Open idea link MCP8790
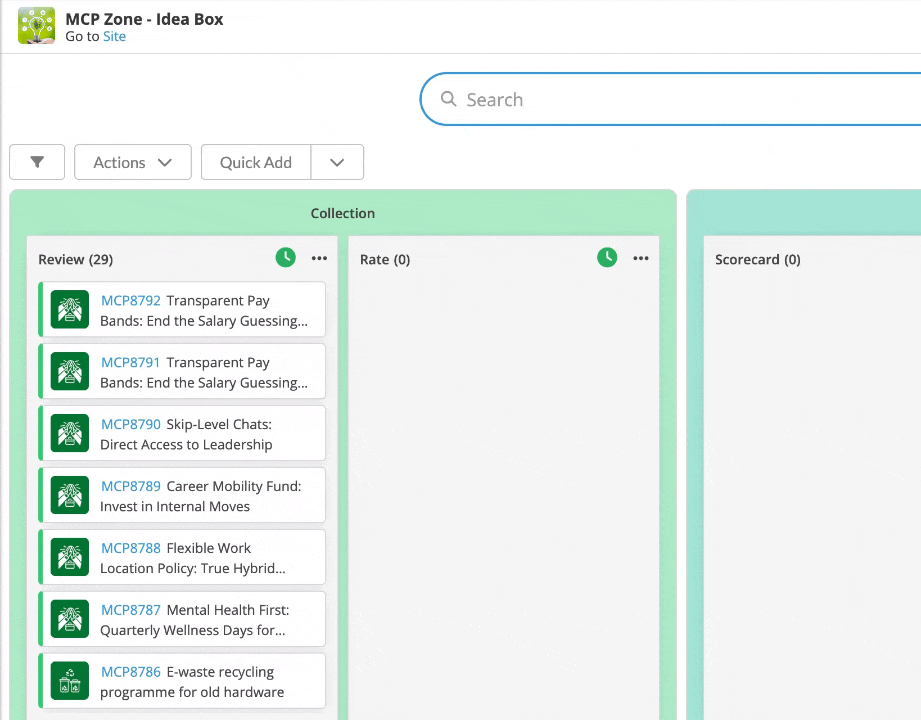921x720 pixels. pos(130,424)
